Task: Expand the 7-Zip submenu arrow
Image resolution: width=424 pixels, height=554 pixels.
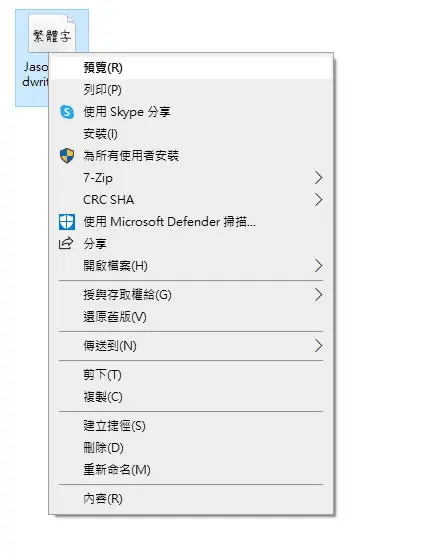Action: (x=318, y=178)
